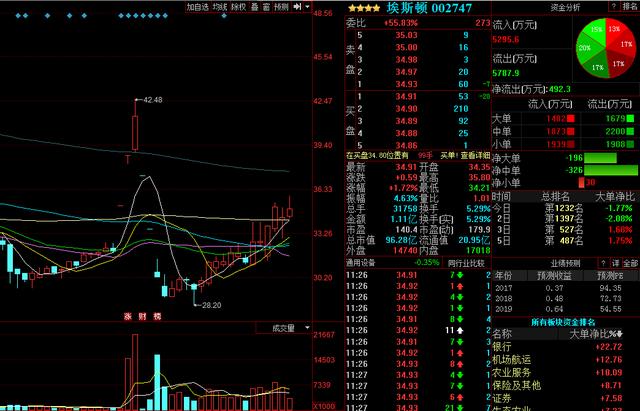Click the 委比 +55.83% value

pos(401,23)
